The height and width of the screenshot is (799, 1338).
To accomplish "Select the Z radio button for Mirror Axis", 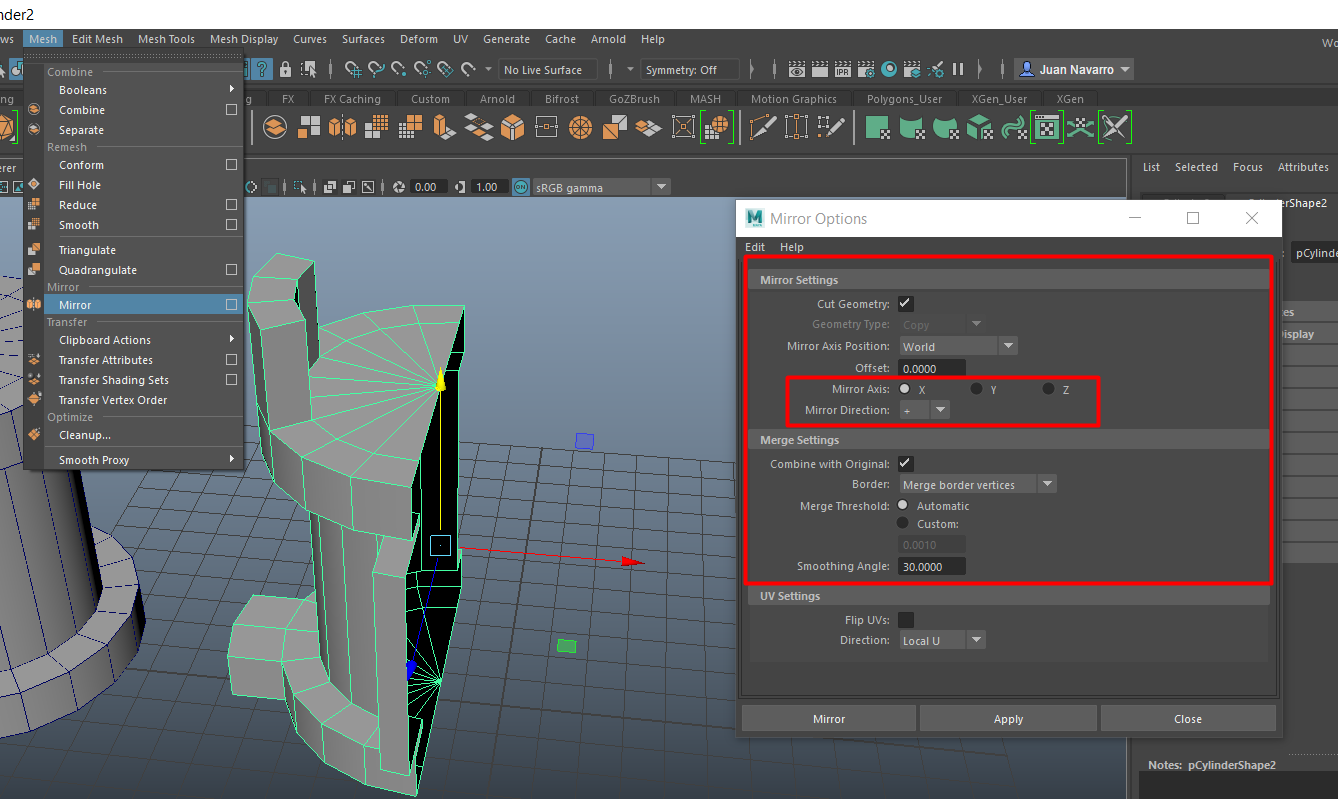I will (x=1047, y=388).
